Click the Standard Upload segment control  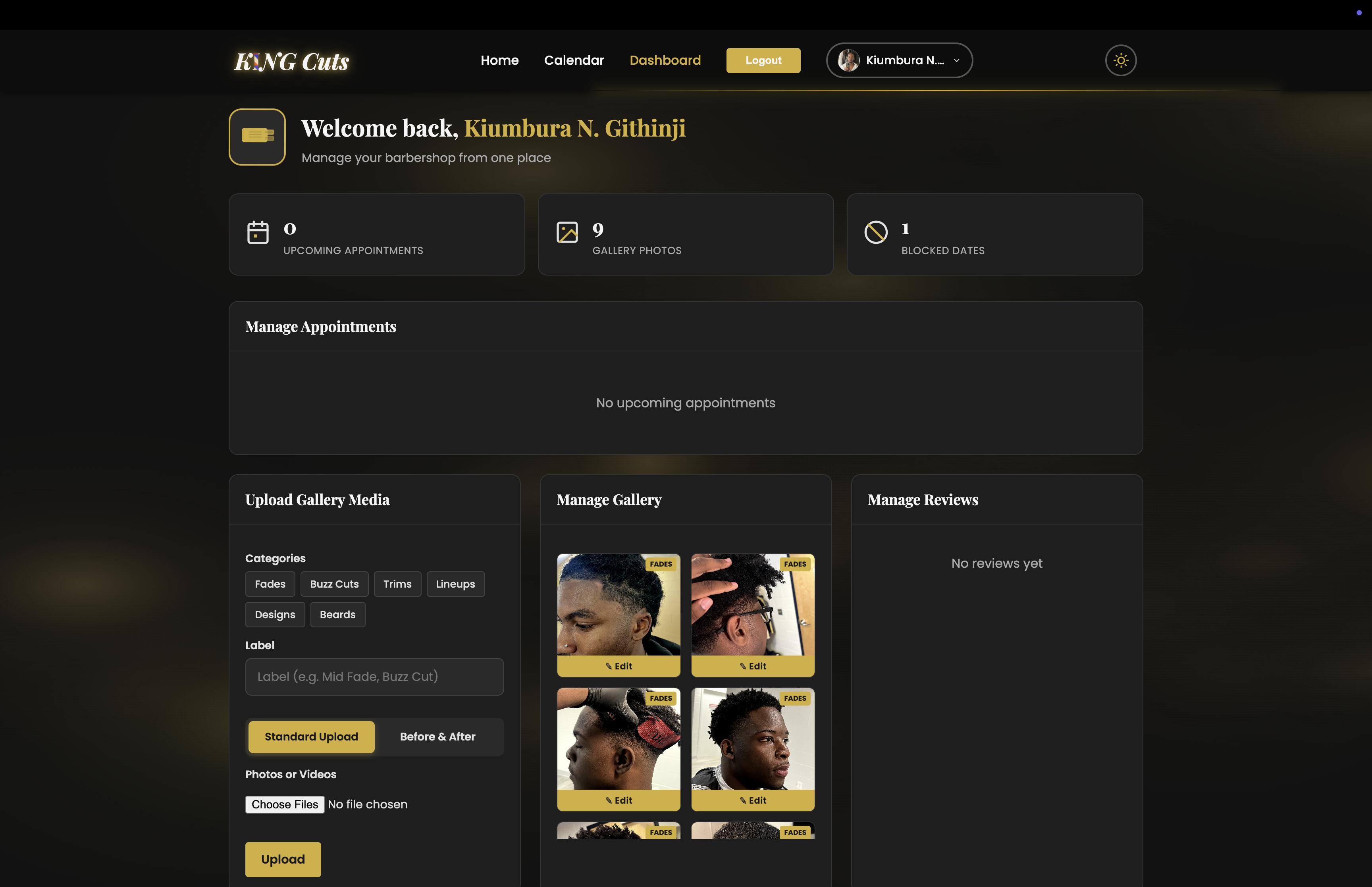pos(311,736)
